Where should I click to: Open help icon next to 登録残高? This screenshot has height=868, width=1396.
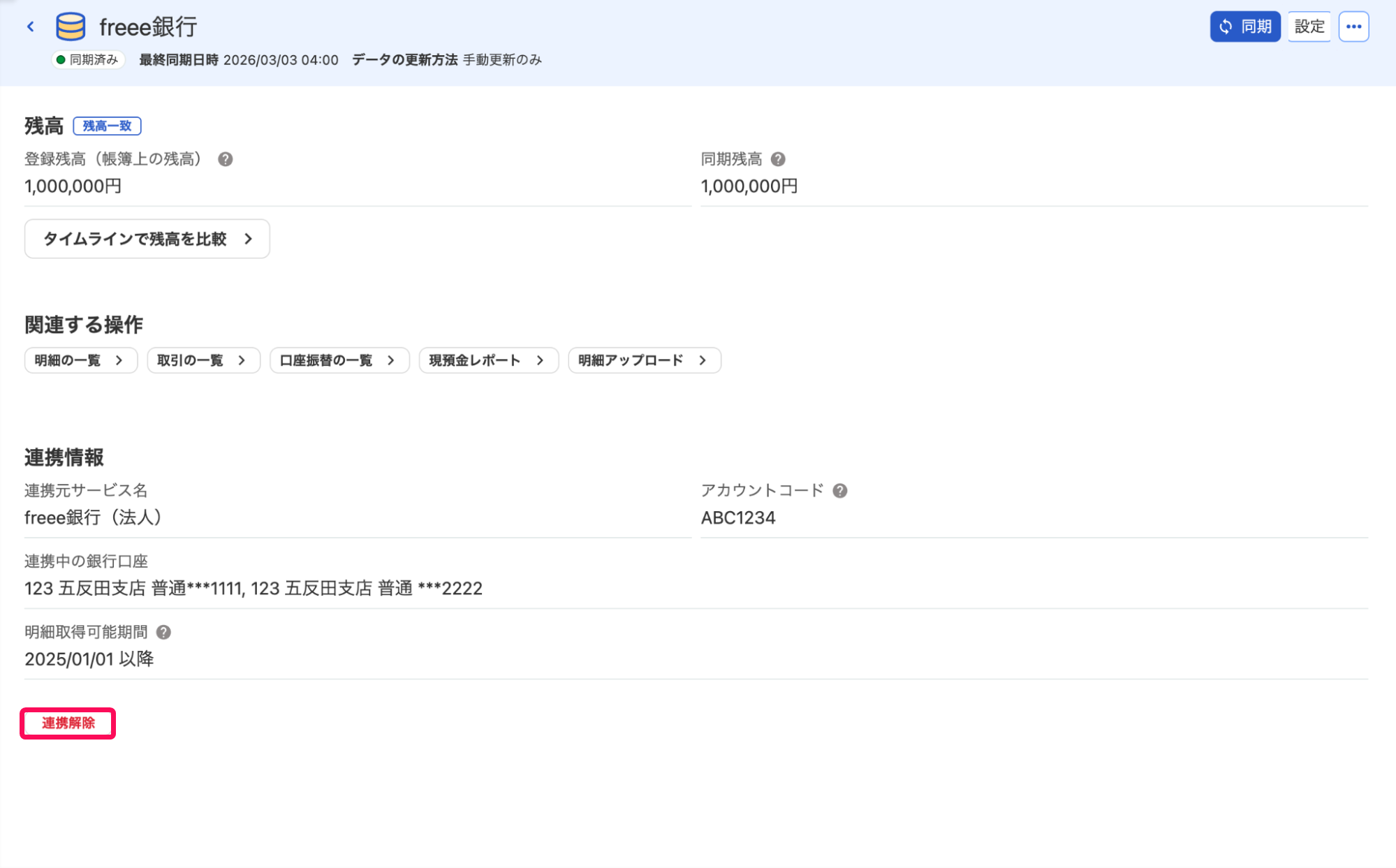tap(225, 159)
